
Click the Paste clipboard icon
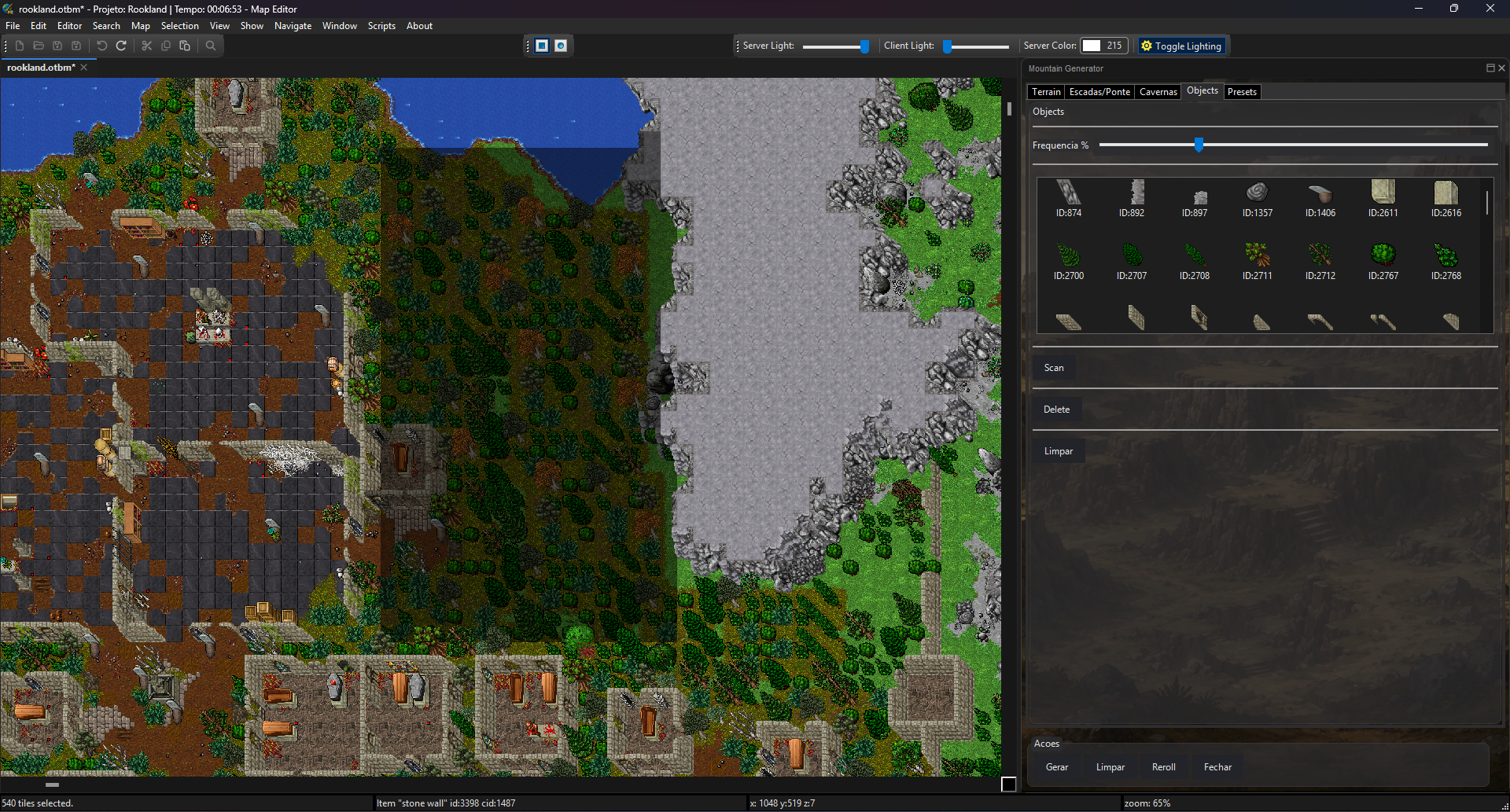pyautogui.click(x=185, y=46)
